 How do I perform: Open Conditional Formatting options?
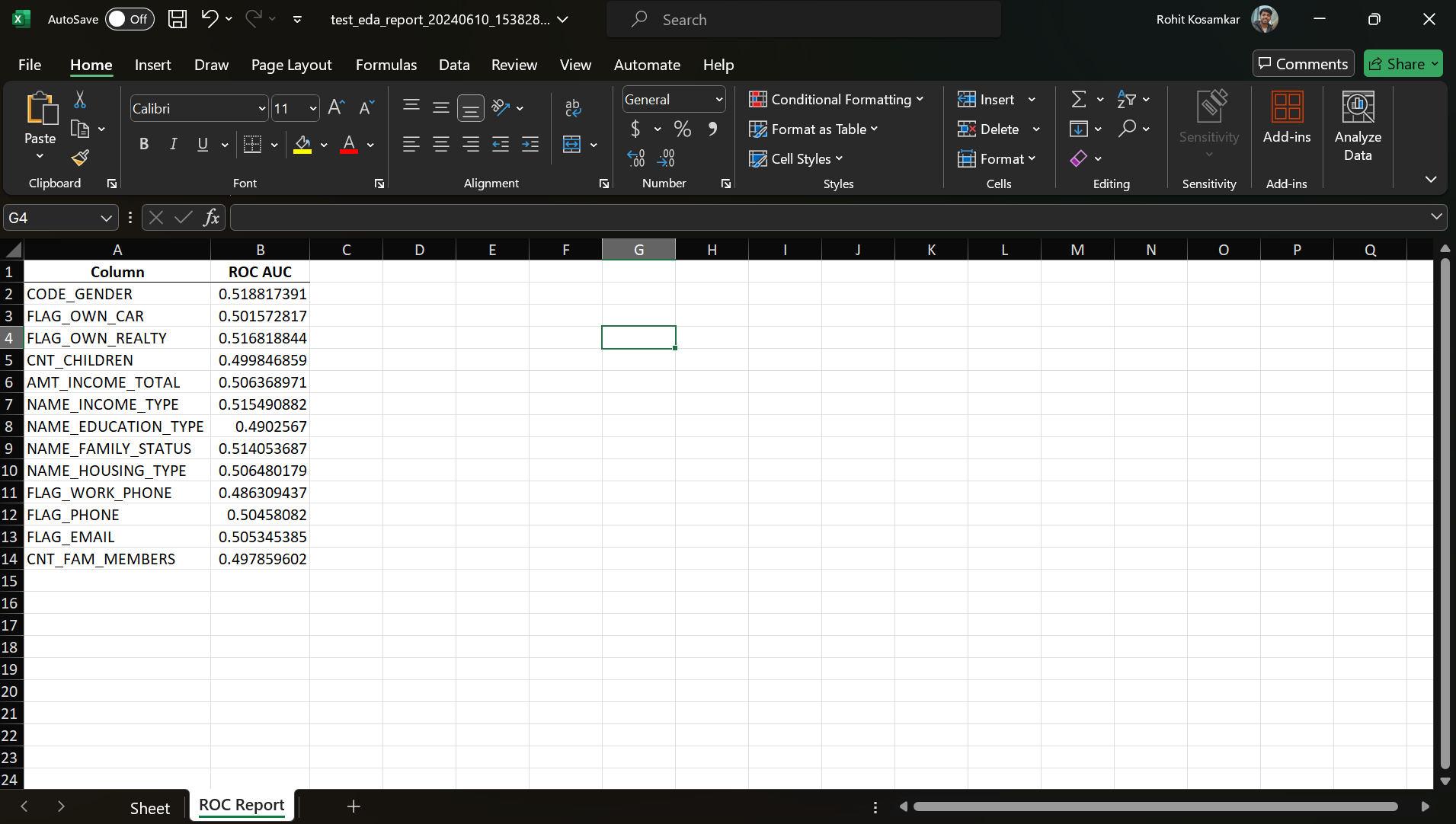[x=837, y=99]
